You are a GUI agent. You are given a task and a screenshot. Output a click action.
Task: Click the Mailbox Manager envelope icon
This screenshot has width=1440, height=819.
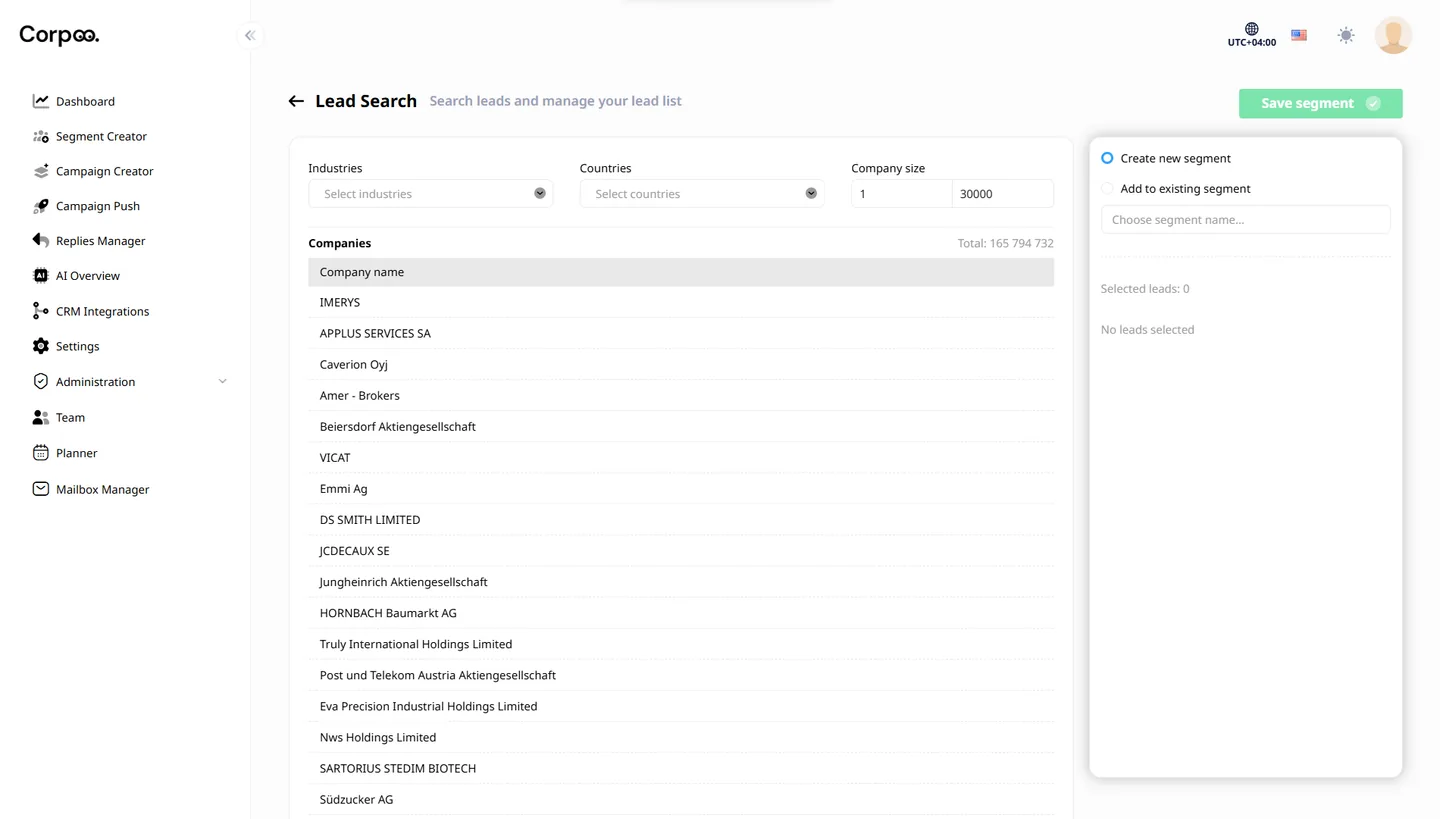coord(40,489)
